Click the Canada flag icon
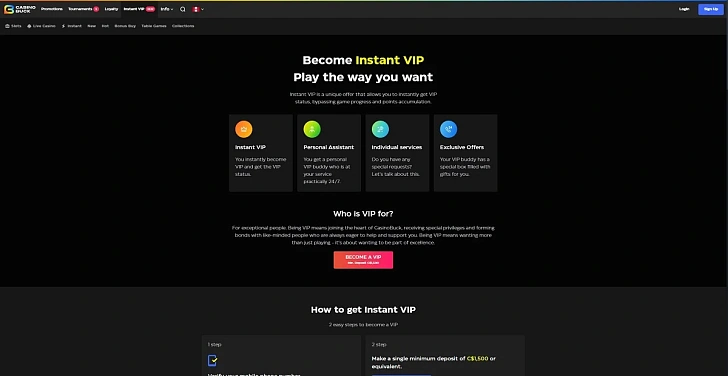 pyautogui.click(x=195, y=9)
